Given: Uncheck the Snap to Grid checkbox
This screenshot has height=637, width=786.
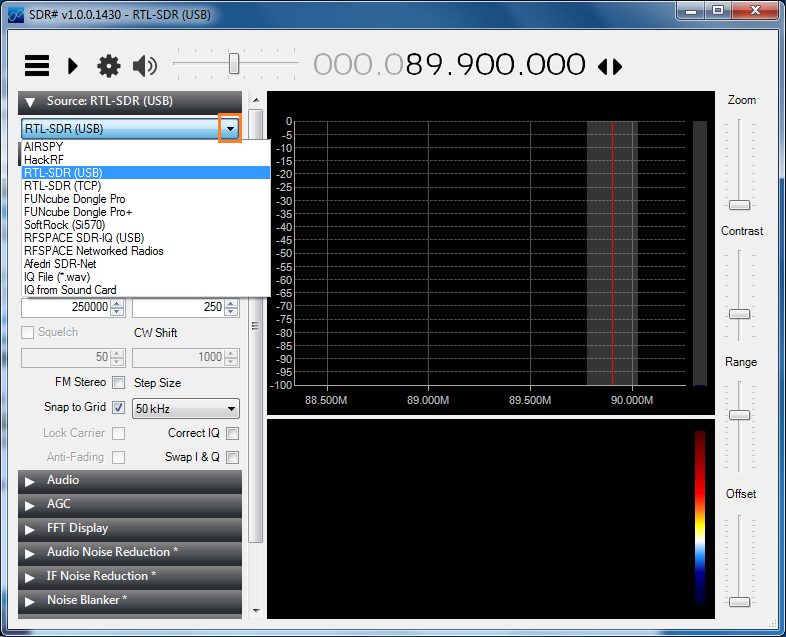Looking at the screenshot, I should tap(119, 408).
